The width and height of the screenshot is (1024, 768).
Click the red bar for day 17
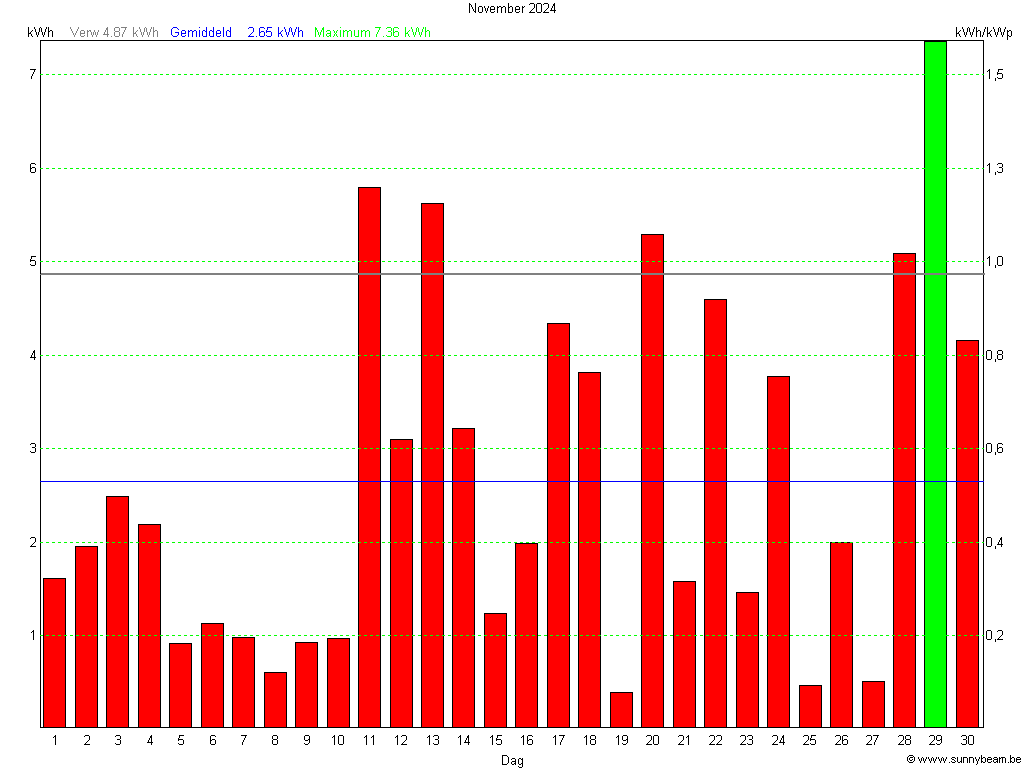pos(558,525)
